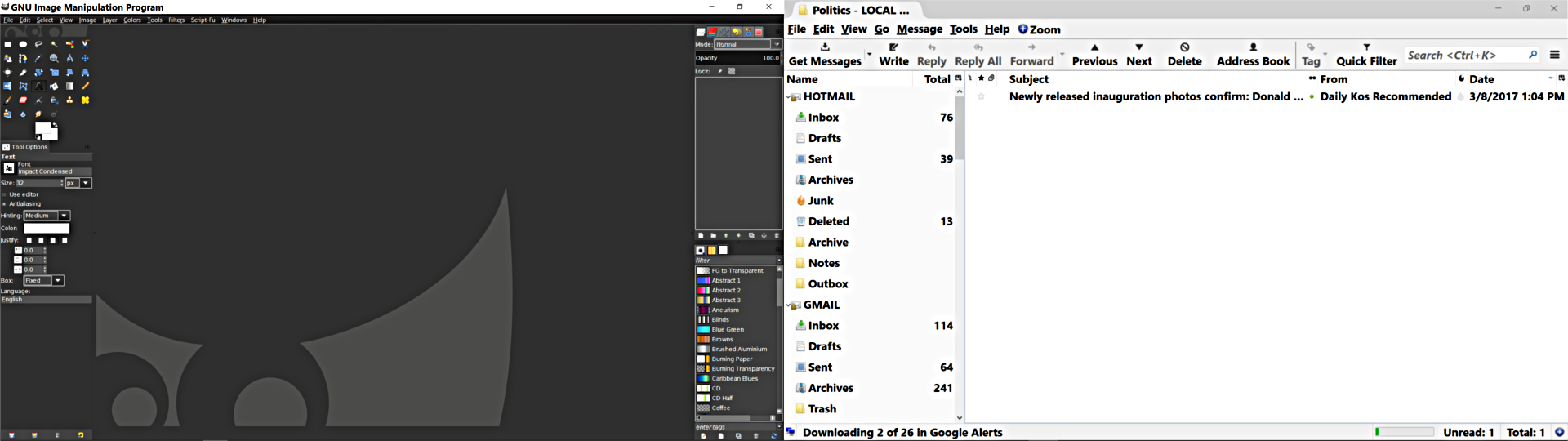Switch to the Channels tab in GIMP dock

(713, 32)
